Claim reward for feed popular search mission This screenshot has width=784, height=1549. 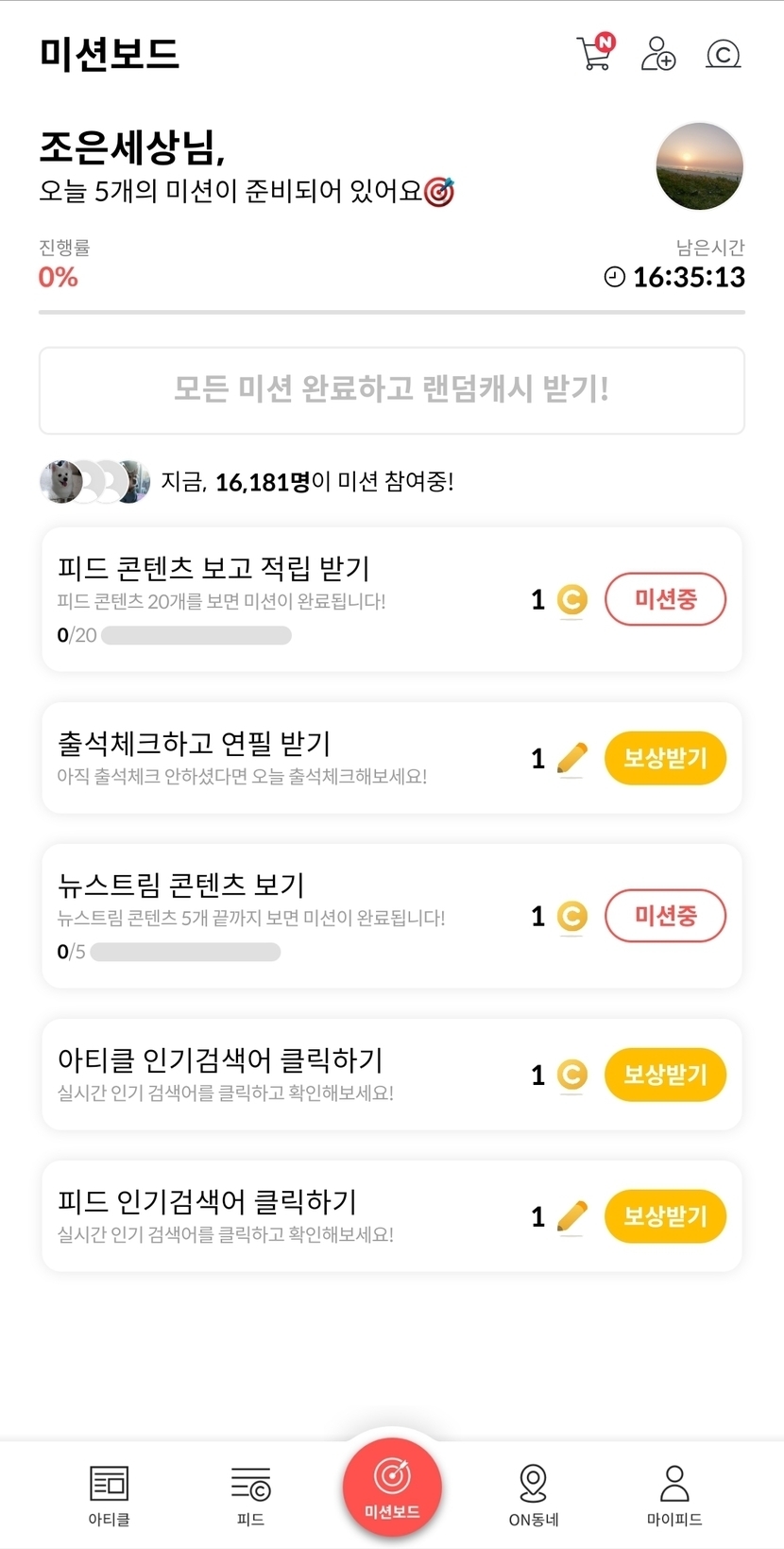pos(665,1216)
